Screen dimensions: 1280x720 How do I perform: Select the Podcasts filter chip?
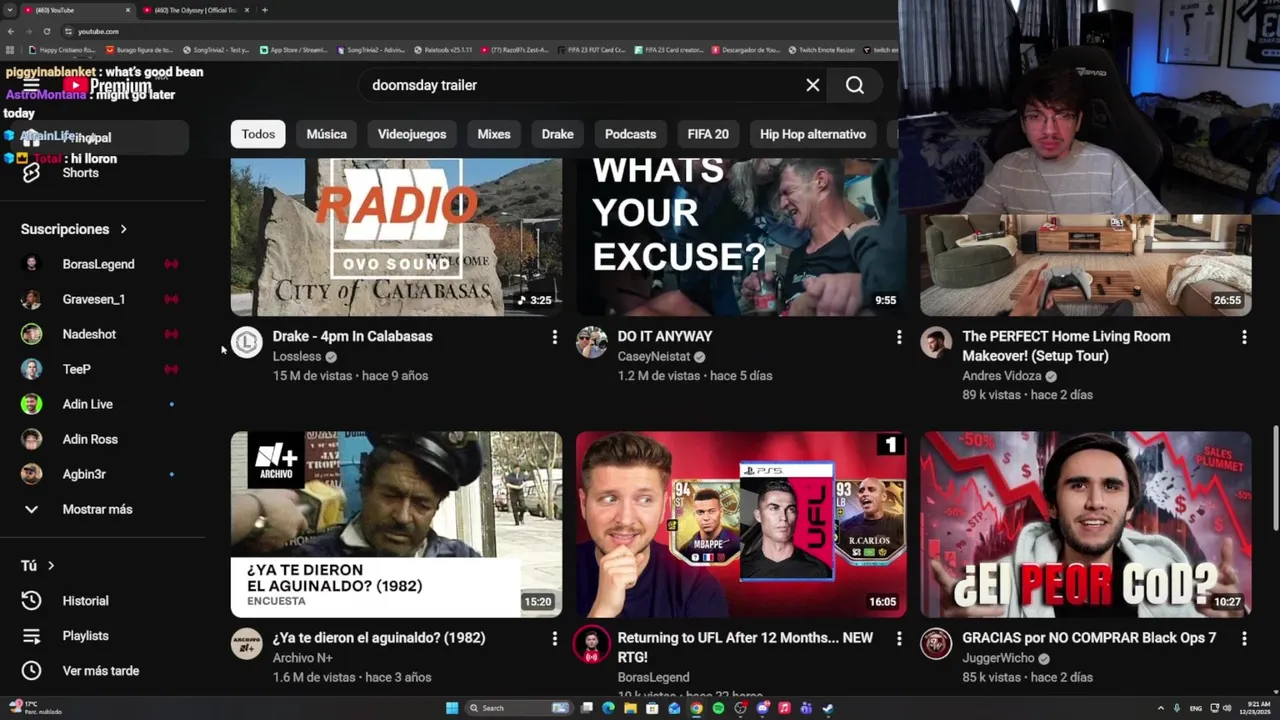tap(631, 134)
